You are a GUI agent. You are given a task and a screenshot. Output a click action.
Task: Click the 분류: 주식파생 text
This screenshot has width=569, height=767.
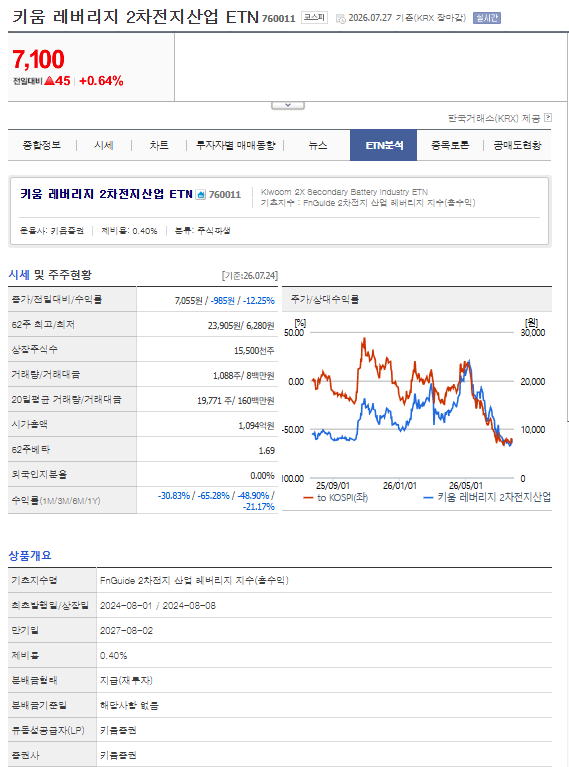click(203, 230)
